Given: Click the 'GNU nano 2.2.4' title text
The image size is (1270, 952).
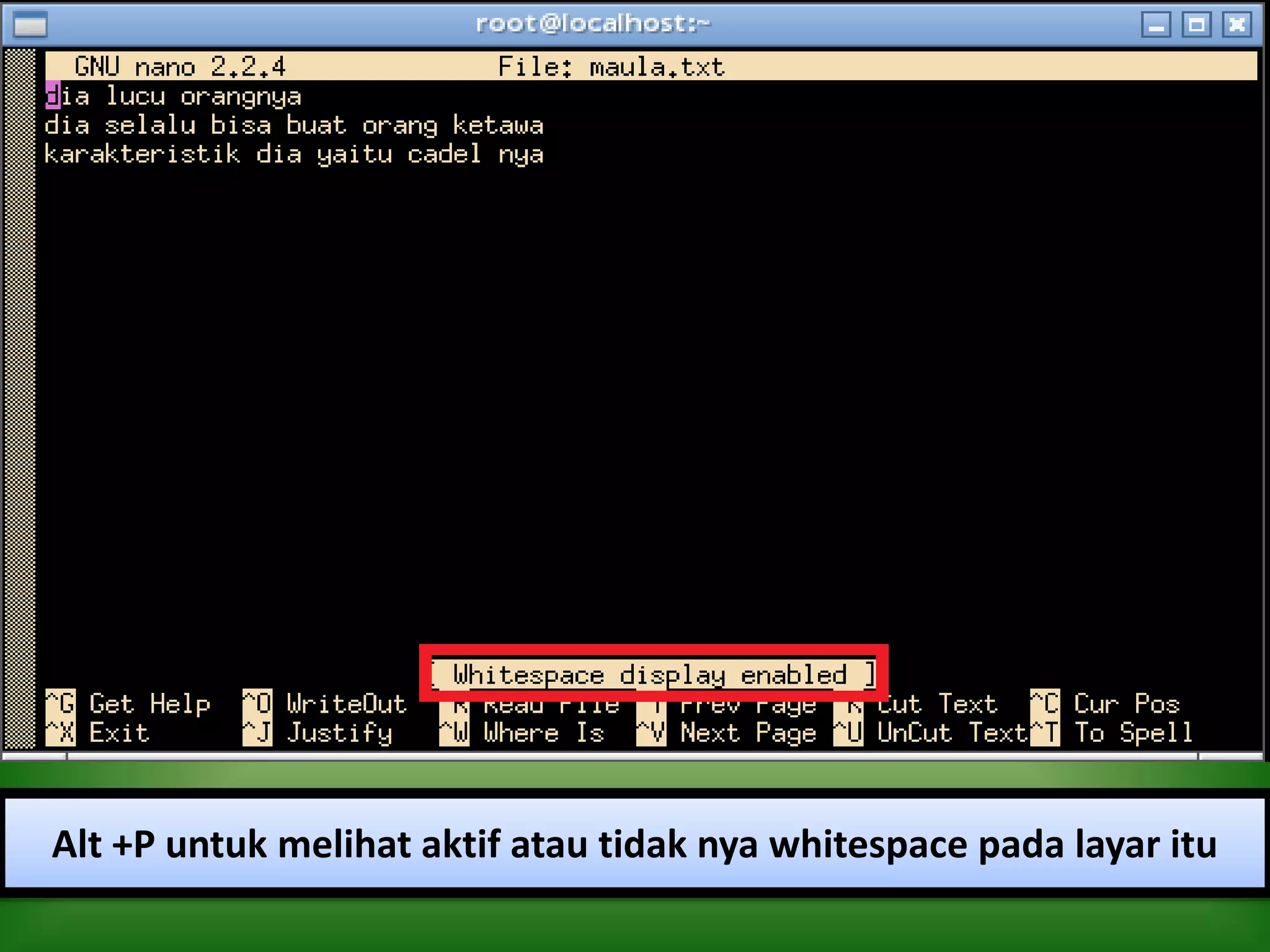Looking at the screenshot, I should [x=180, y=67].
